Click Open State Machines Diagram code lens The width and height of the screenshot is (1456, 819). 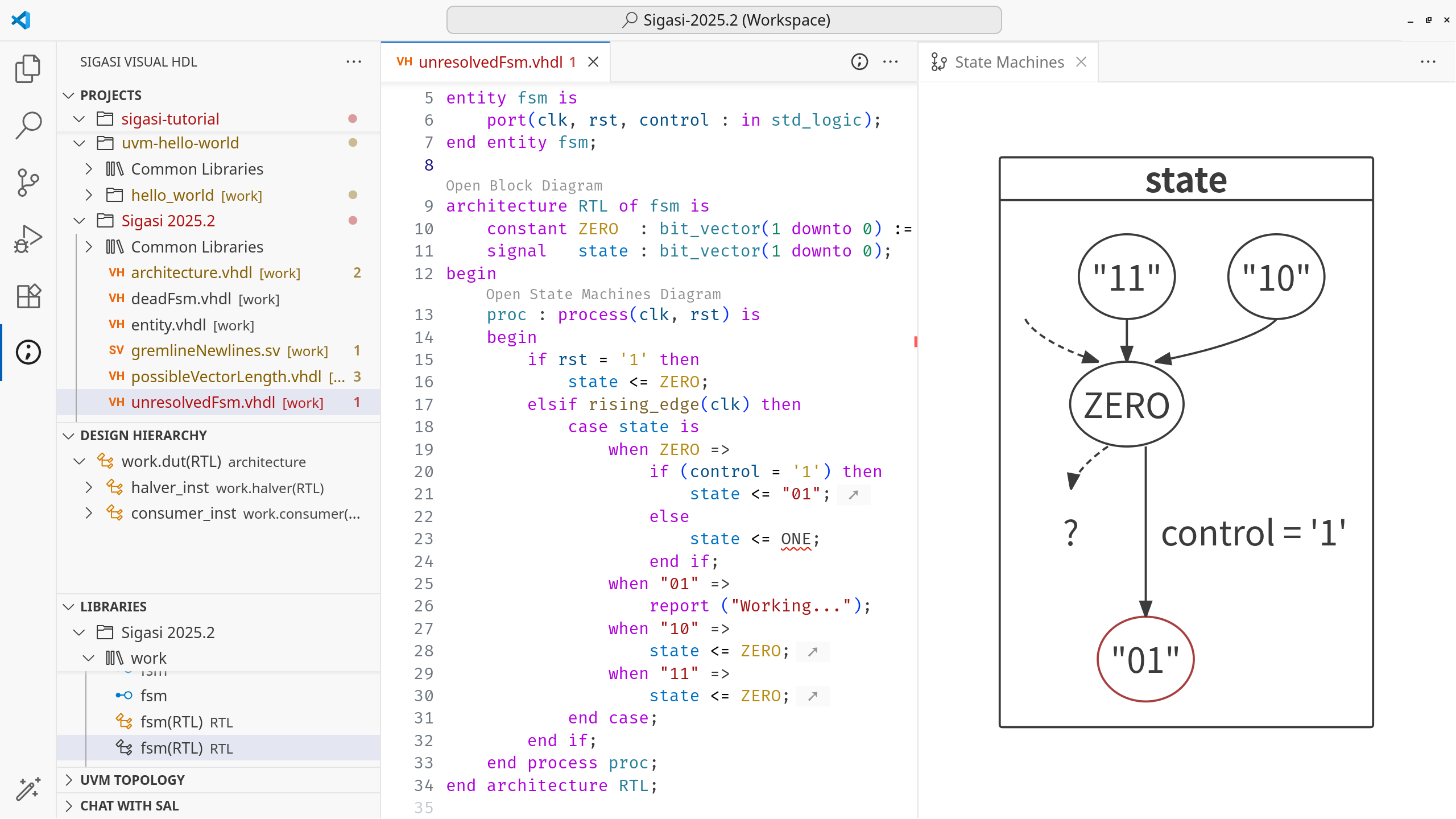(603, 294)
